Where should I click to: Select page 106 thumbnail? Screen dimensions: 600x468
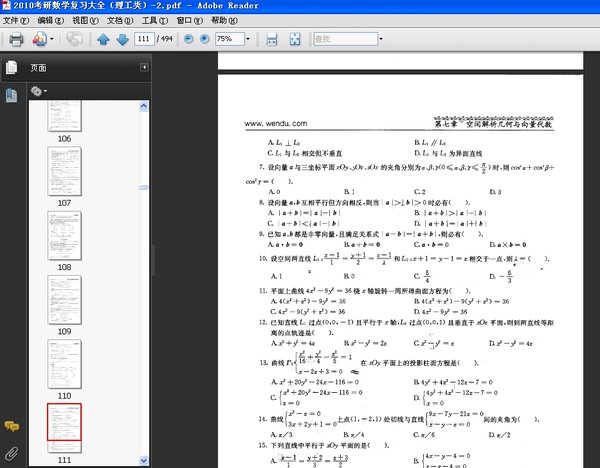click(64, 116)
